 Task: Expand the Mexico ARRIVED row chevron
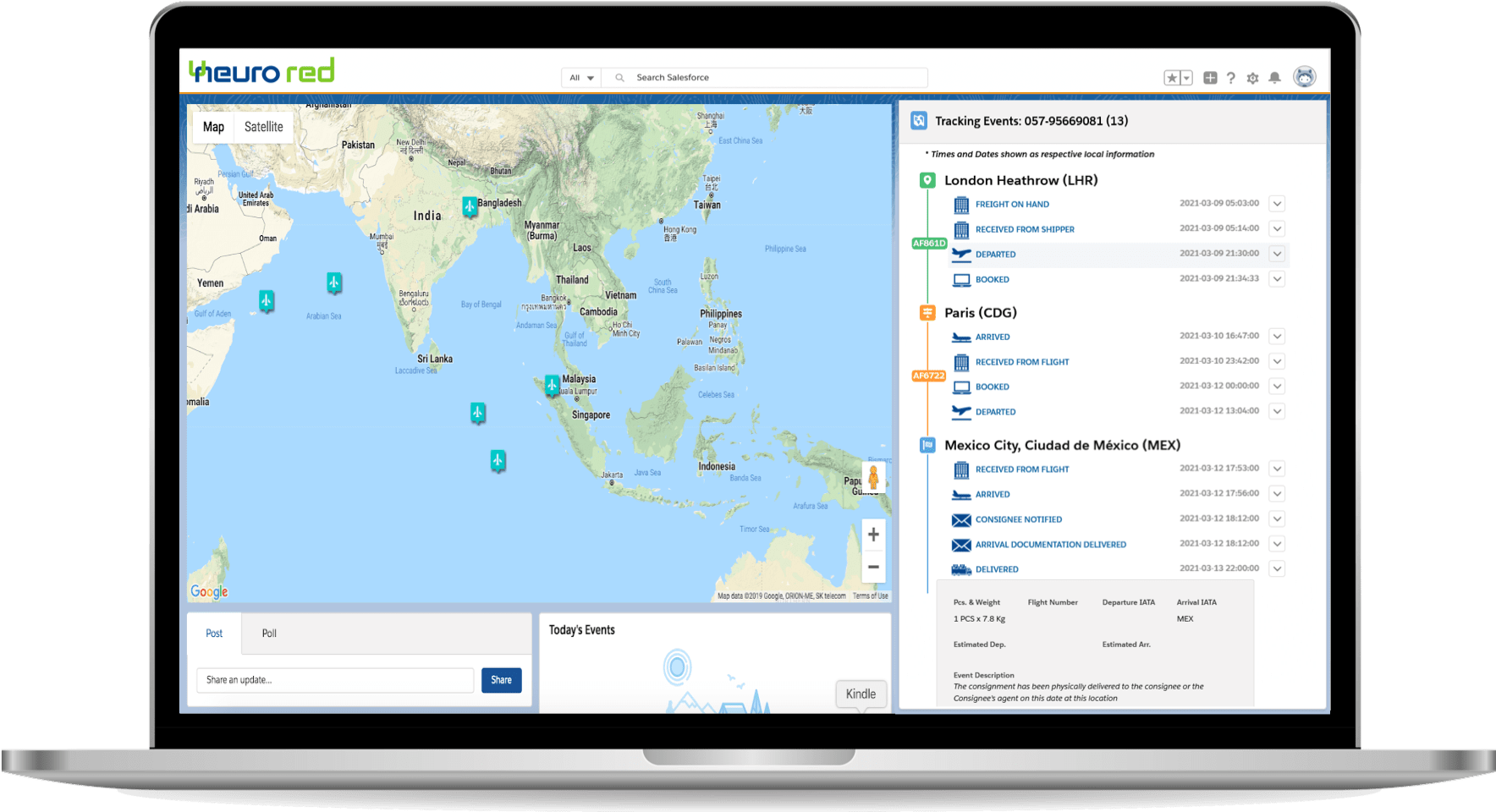[1278, 494]
